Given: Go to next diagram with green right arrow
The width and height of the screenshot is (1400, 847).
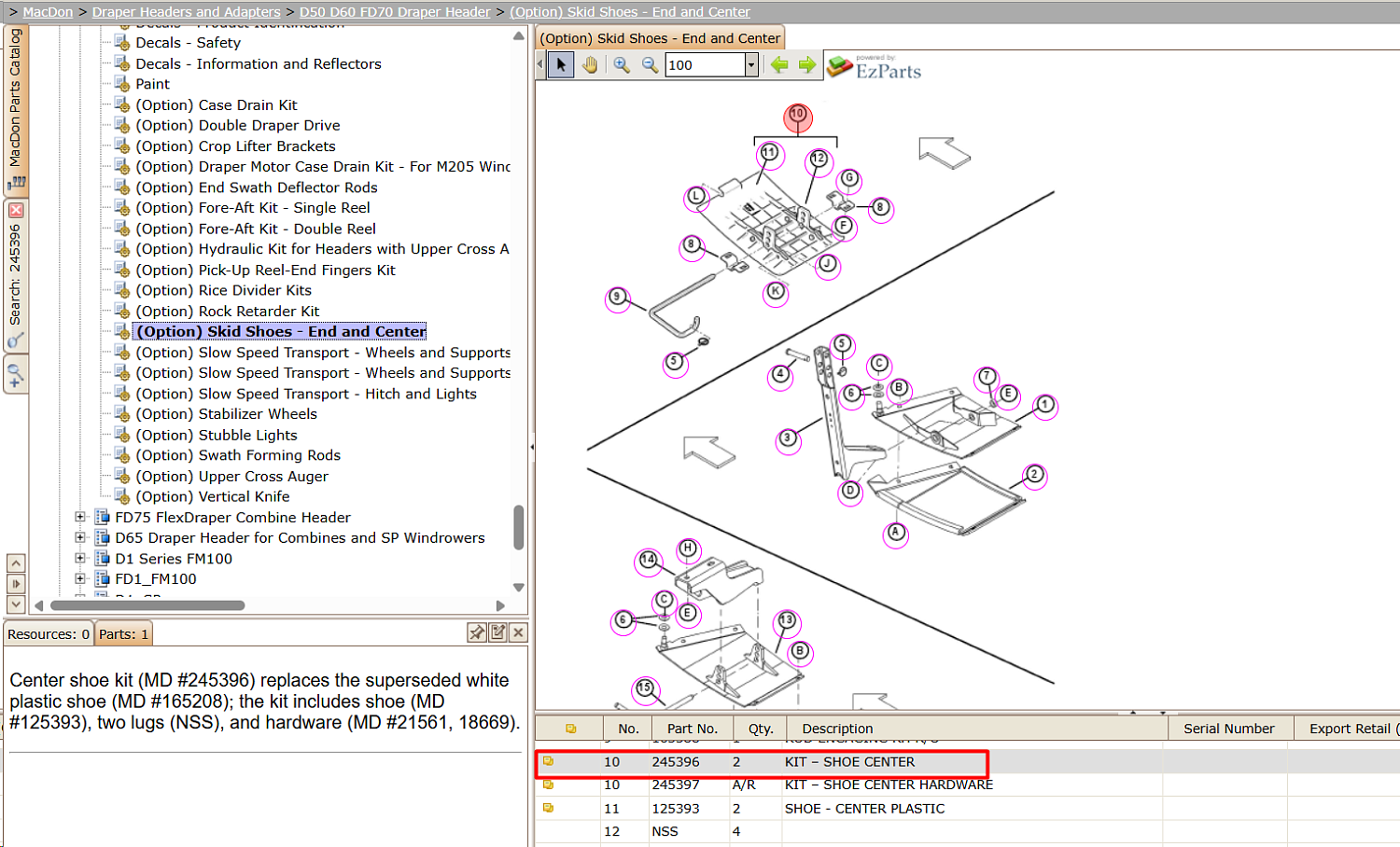Looking at the screenshot, I should tap(807, 64).
